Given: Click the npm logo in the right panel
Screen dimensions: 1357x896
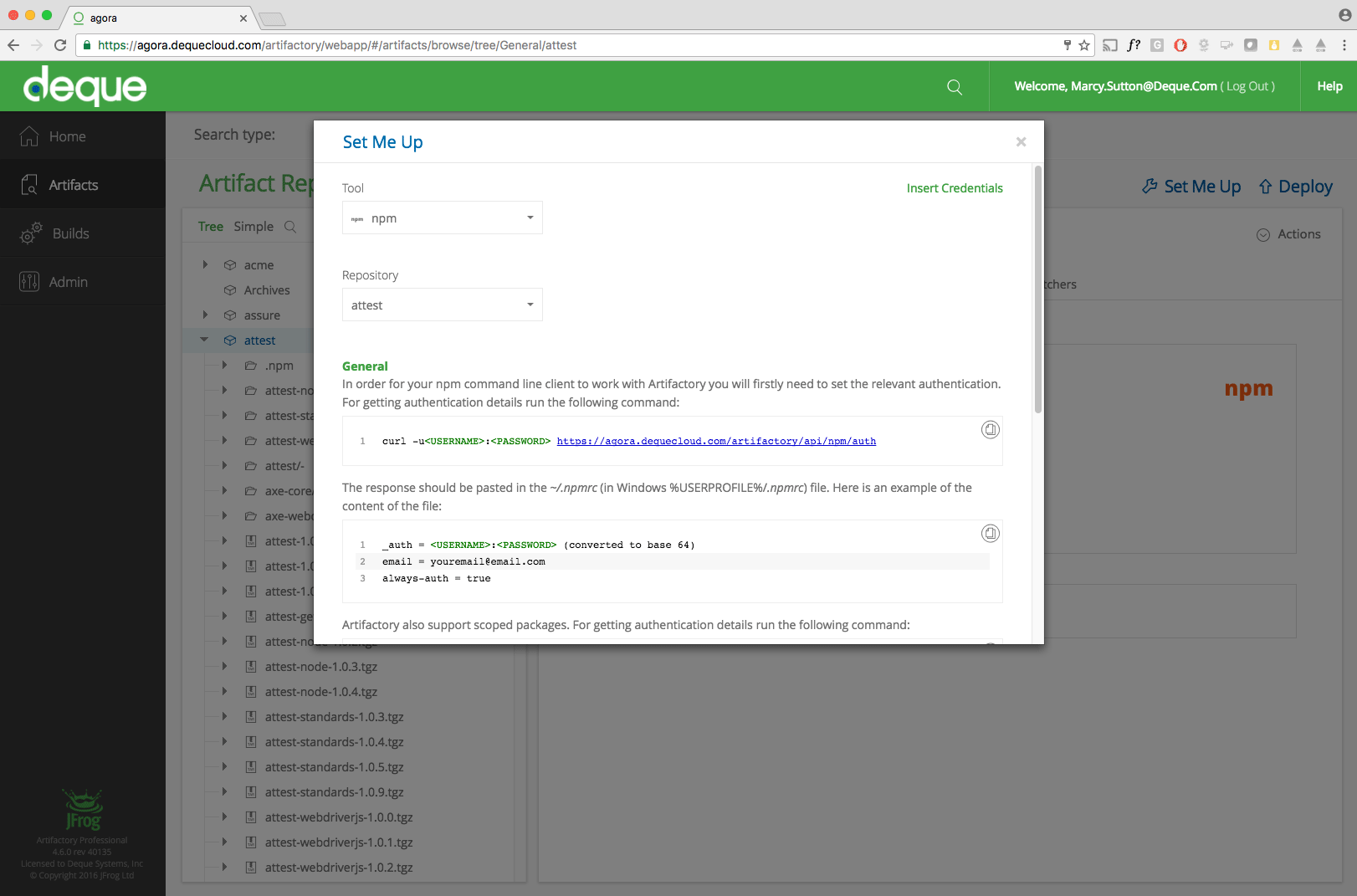Looking at the screenshot, I should tap(1248, 388).
